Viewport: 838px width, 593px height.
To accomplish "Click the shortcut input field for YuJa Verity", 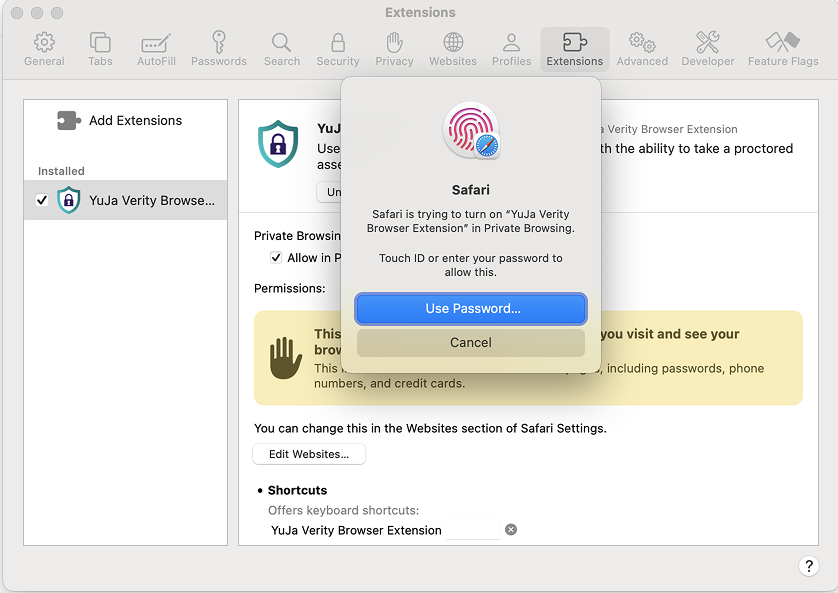I will [474, 530].
